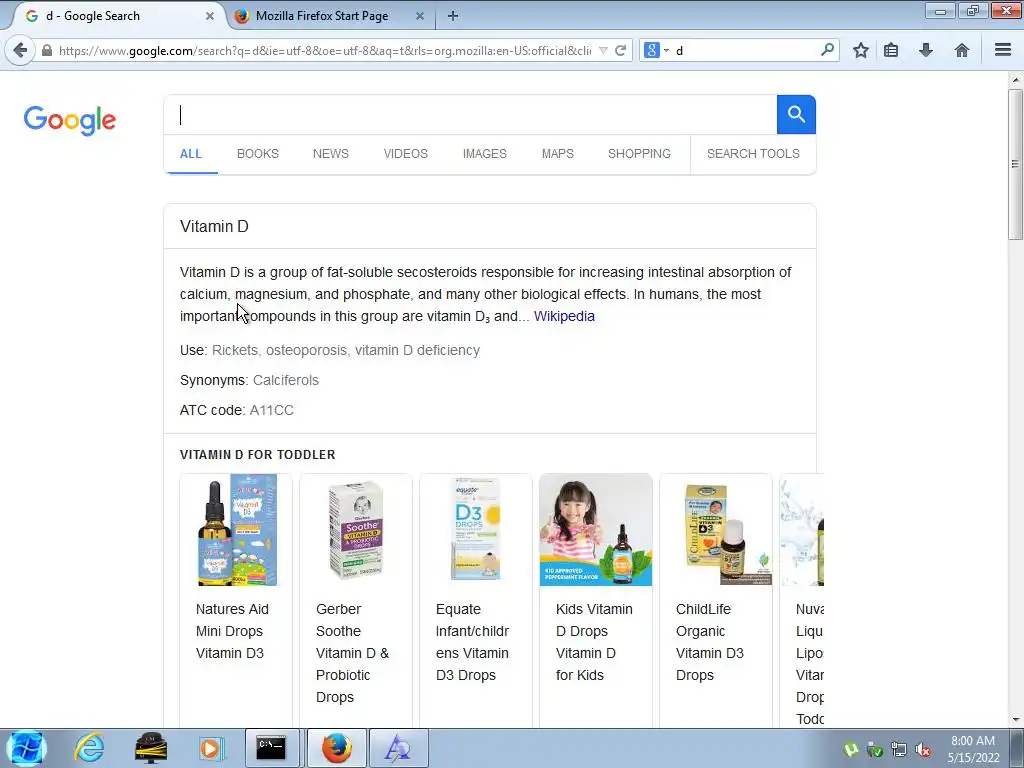Focus the Google search input box

[470, 114]
